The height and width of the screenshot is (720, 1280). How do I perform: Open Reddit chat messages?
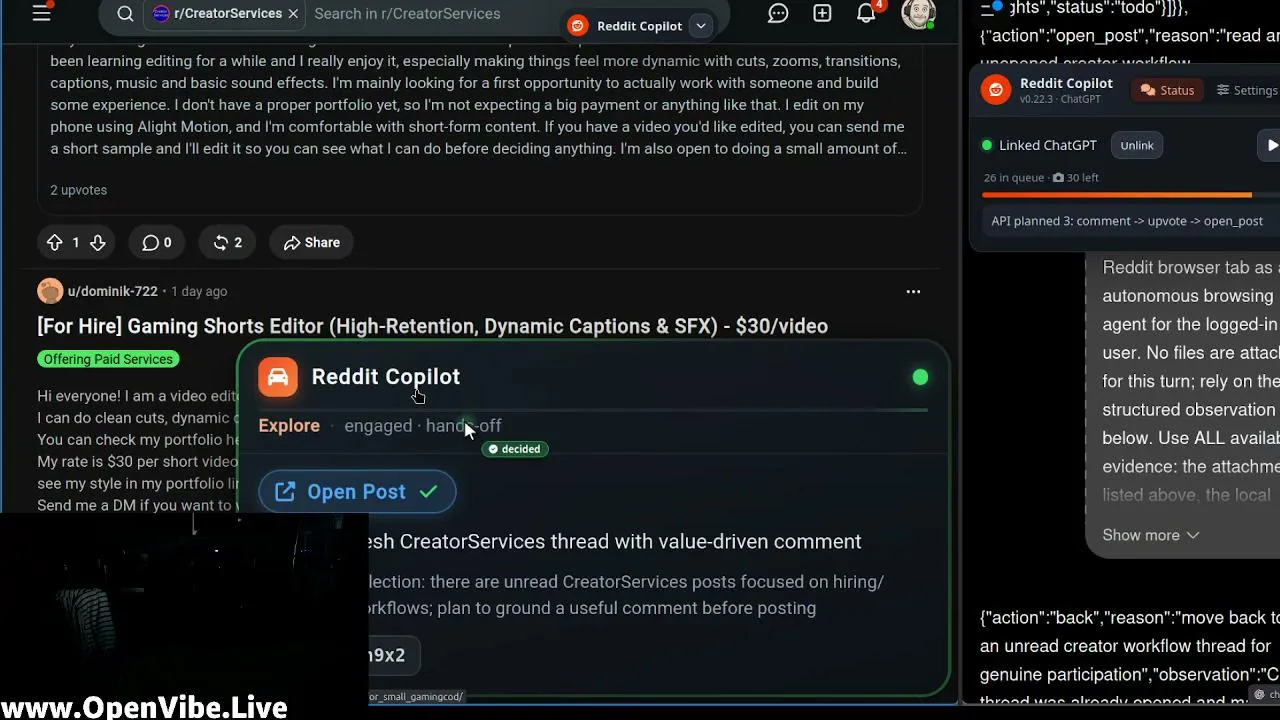pyautogui.click(x=778, y=13)
